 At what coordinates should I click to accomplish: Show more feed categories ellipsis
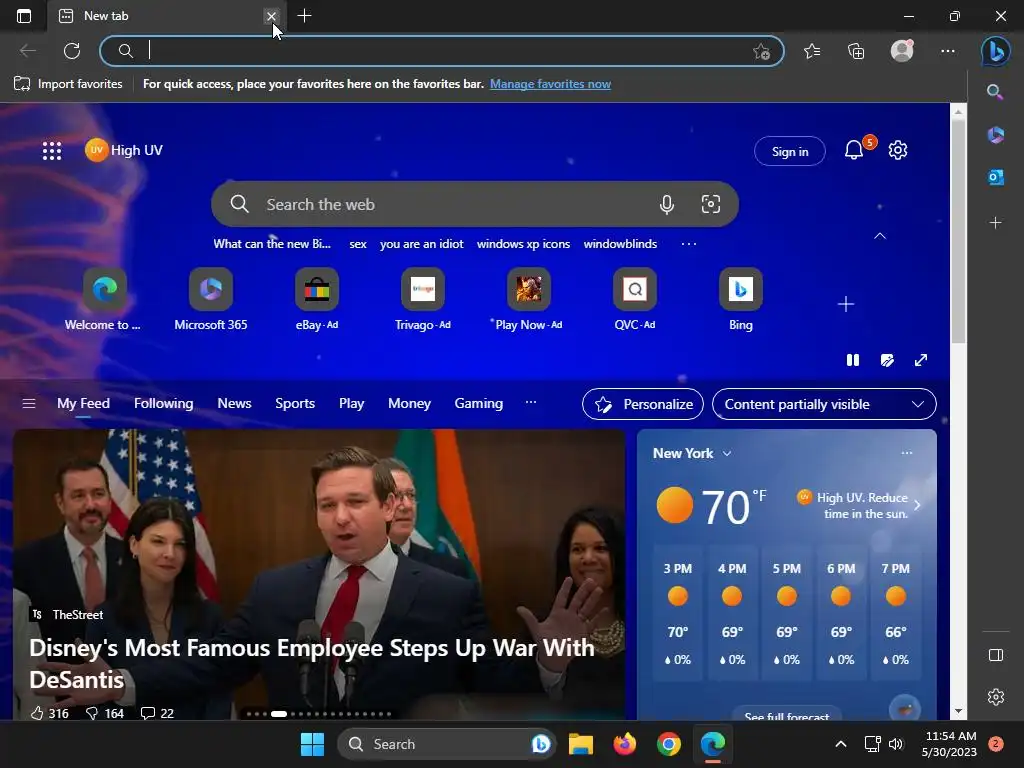coord(531,403)
